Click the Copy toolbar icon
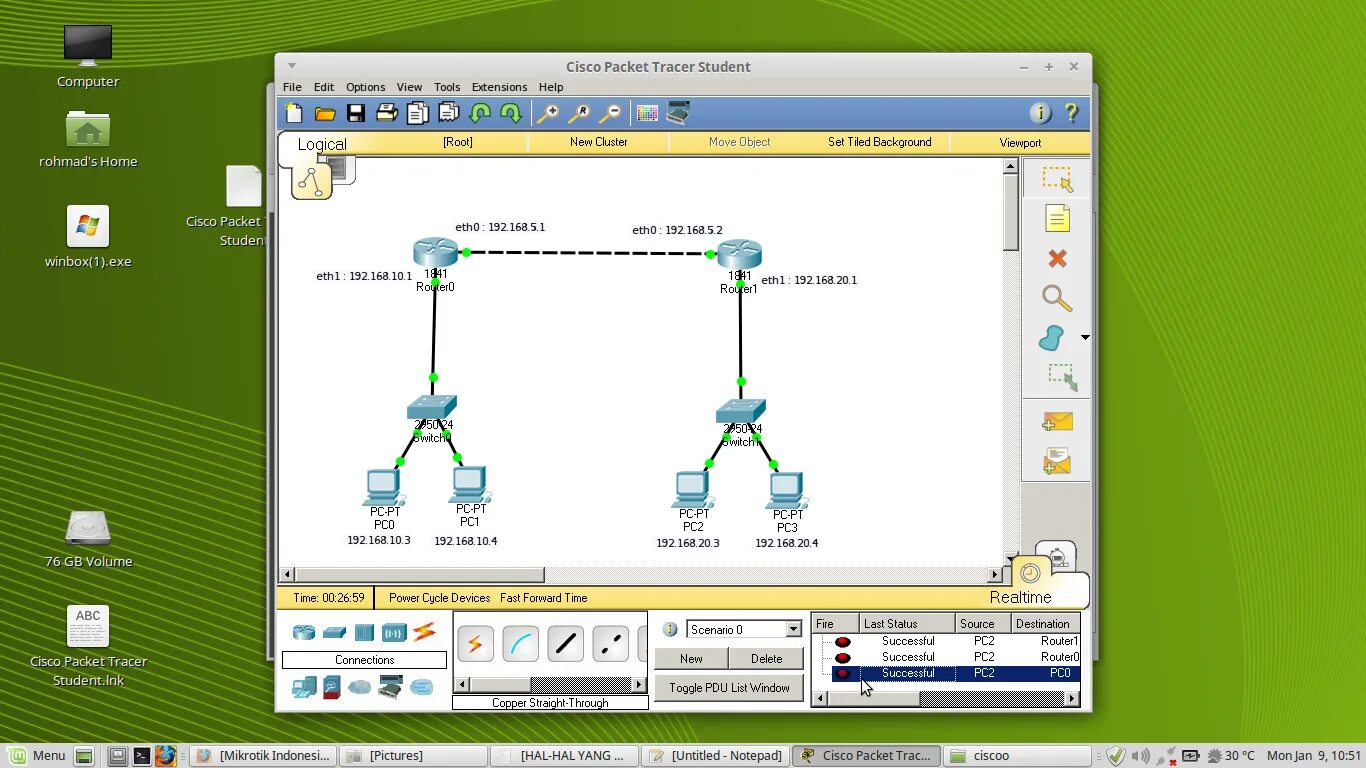 tap(417, 113)
